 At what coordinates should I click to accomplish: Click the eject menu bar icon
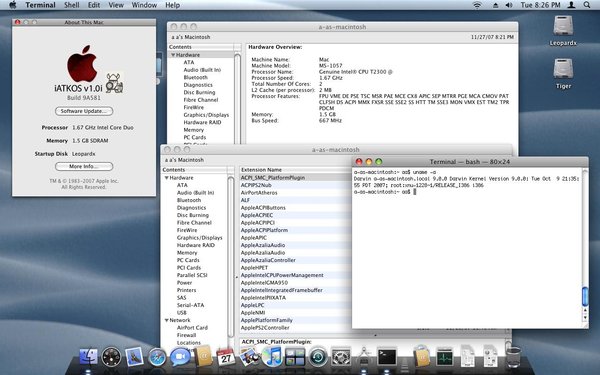click(x=496, y=5)
